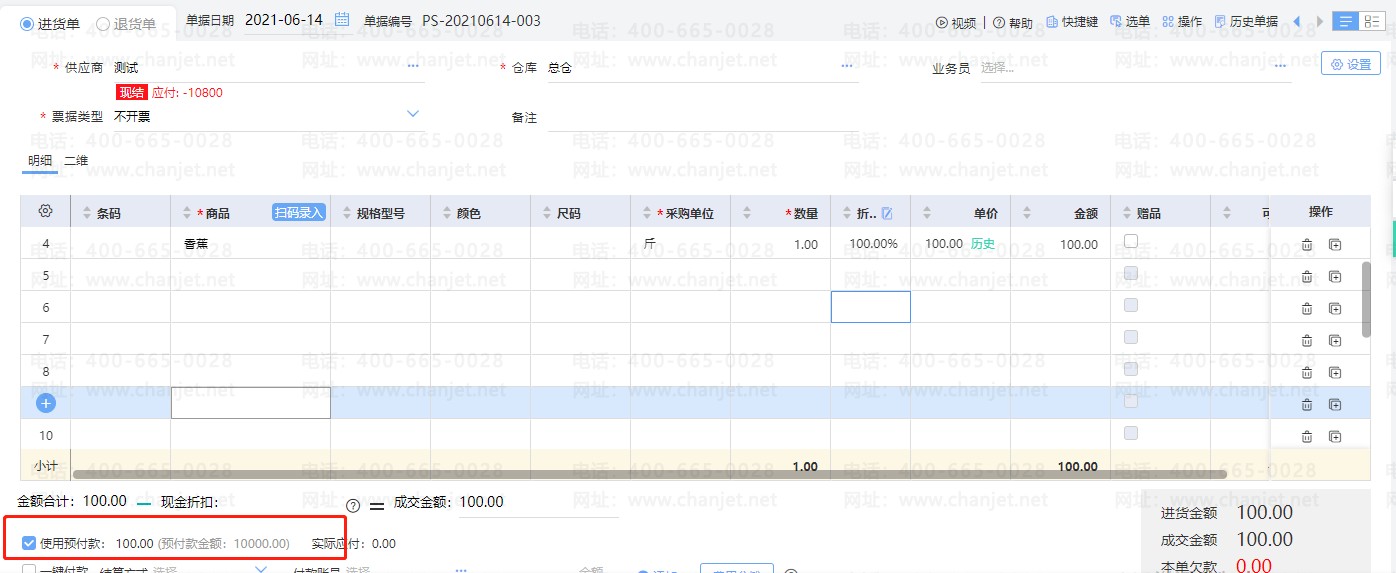Viewport: 1396px width, 573px height.
Task: Click the product input in highlighted row
Action: tap(251, 403)
